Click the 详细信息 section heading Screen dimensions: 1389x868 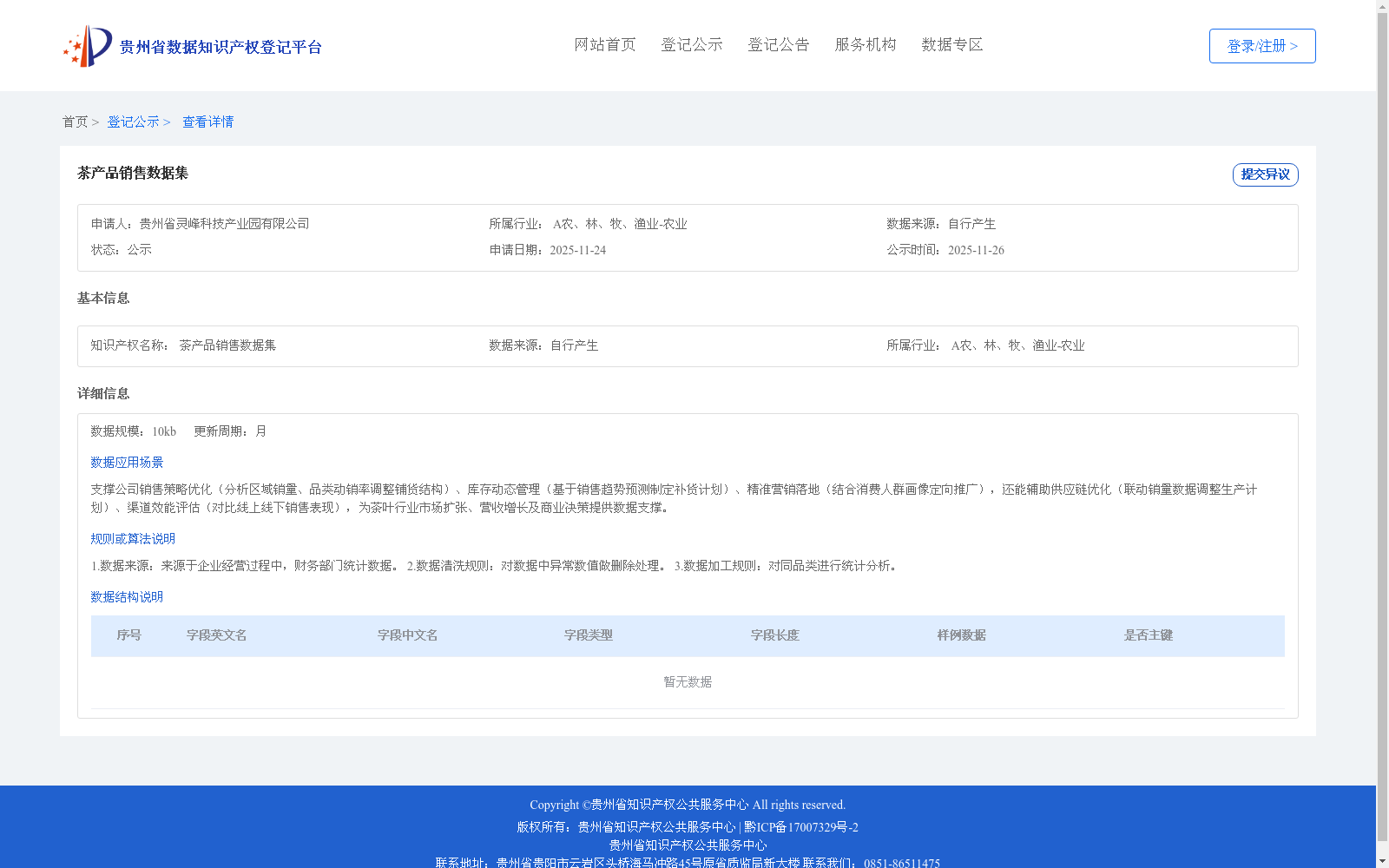tap(103, 394)
